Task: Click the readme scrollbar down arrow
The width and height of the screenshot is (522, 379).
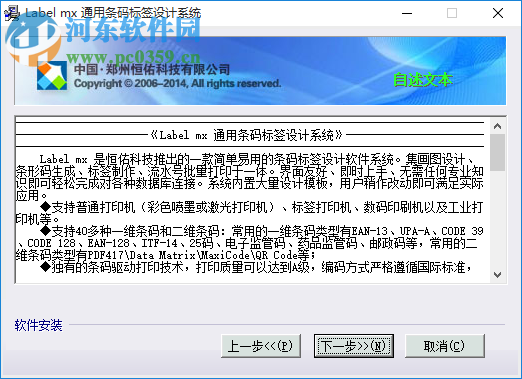Action: click(497, 275)
